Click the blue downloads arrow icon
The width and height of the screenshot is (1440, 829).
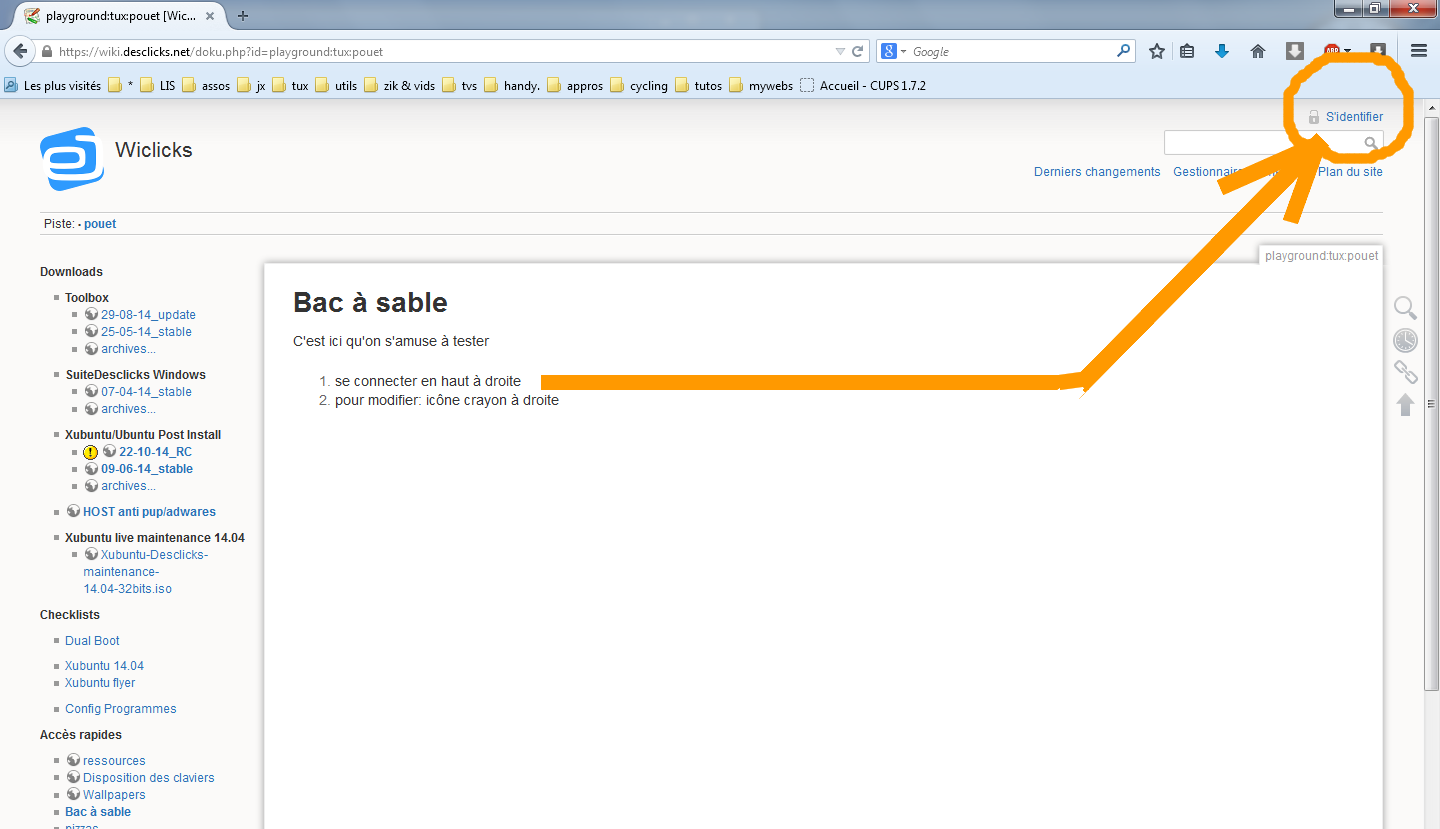[x=1221, y=51]
